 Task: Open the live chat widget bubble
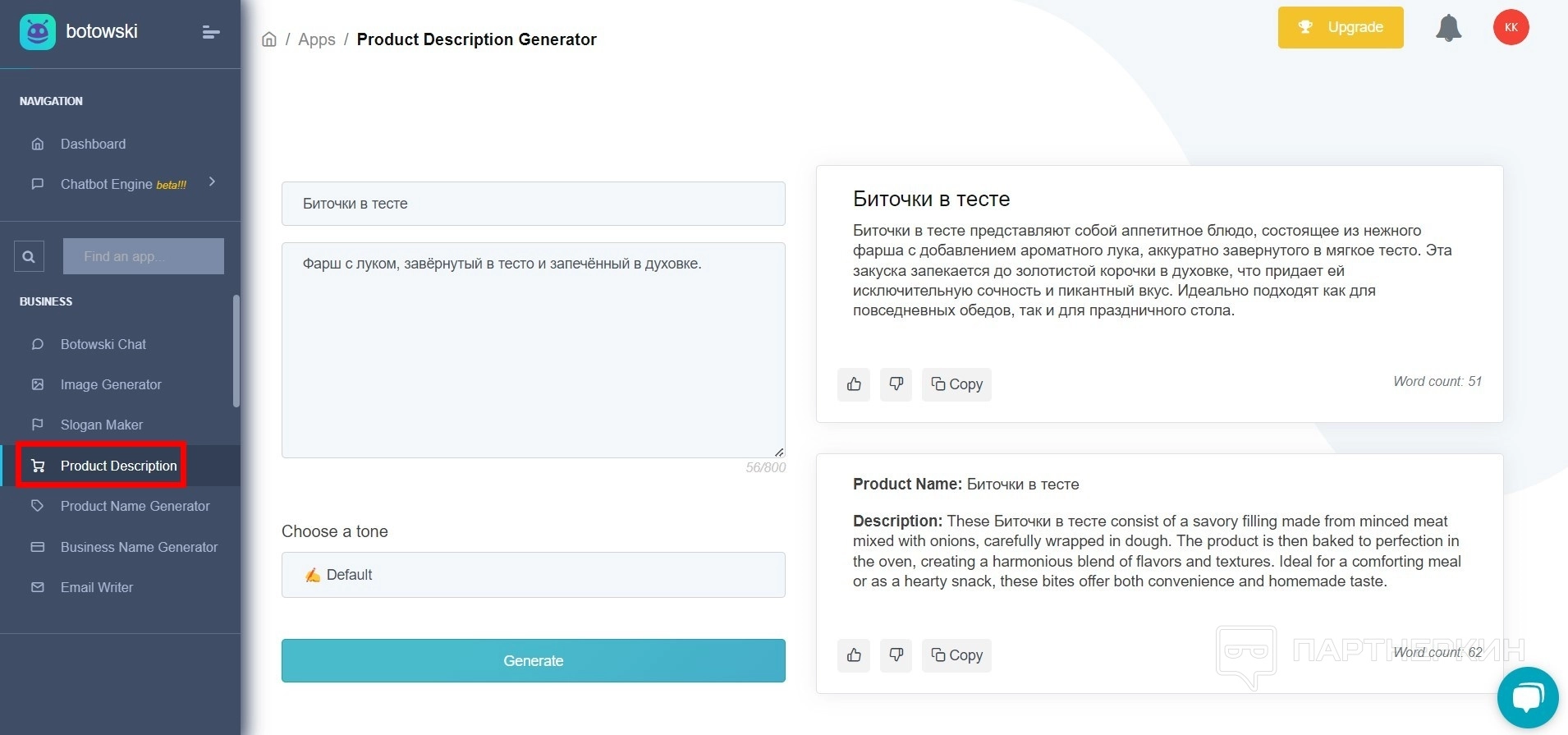1527,698
